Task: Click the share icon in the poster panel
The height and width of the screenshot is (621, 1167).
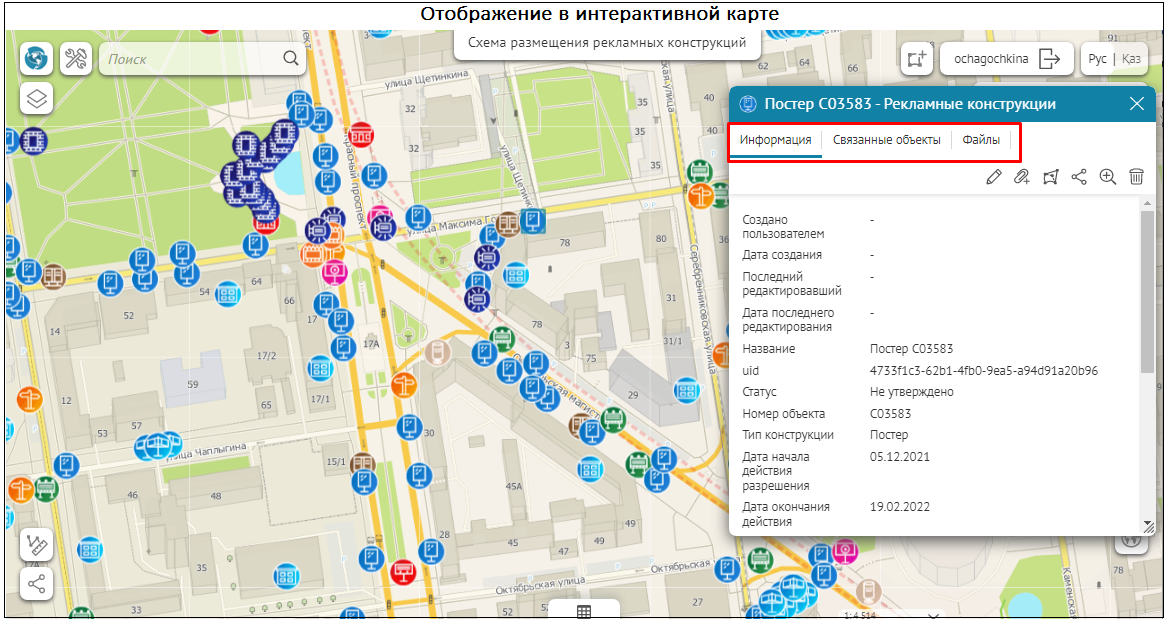Action: click(x=1079, y=177)
